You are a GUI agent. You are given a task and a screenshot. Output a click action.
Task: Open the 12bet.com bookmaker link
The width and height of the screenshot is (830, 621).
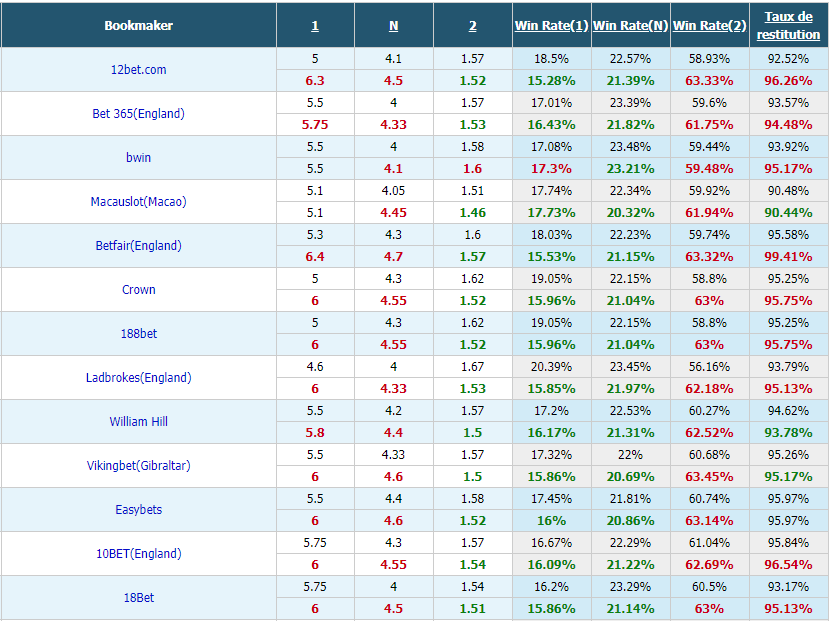138,69
